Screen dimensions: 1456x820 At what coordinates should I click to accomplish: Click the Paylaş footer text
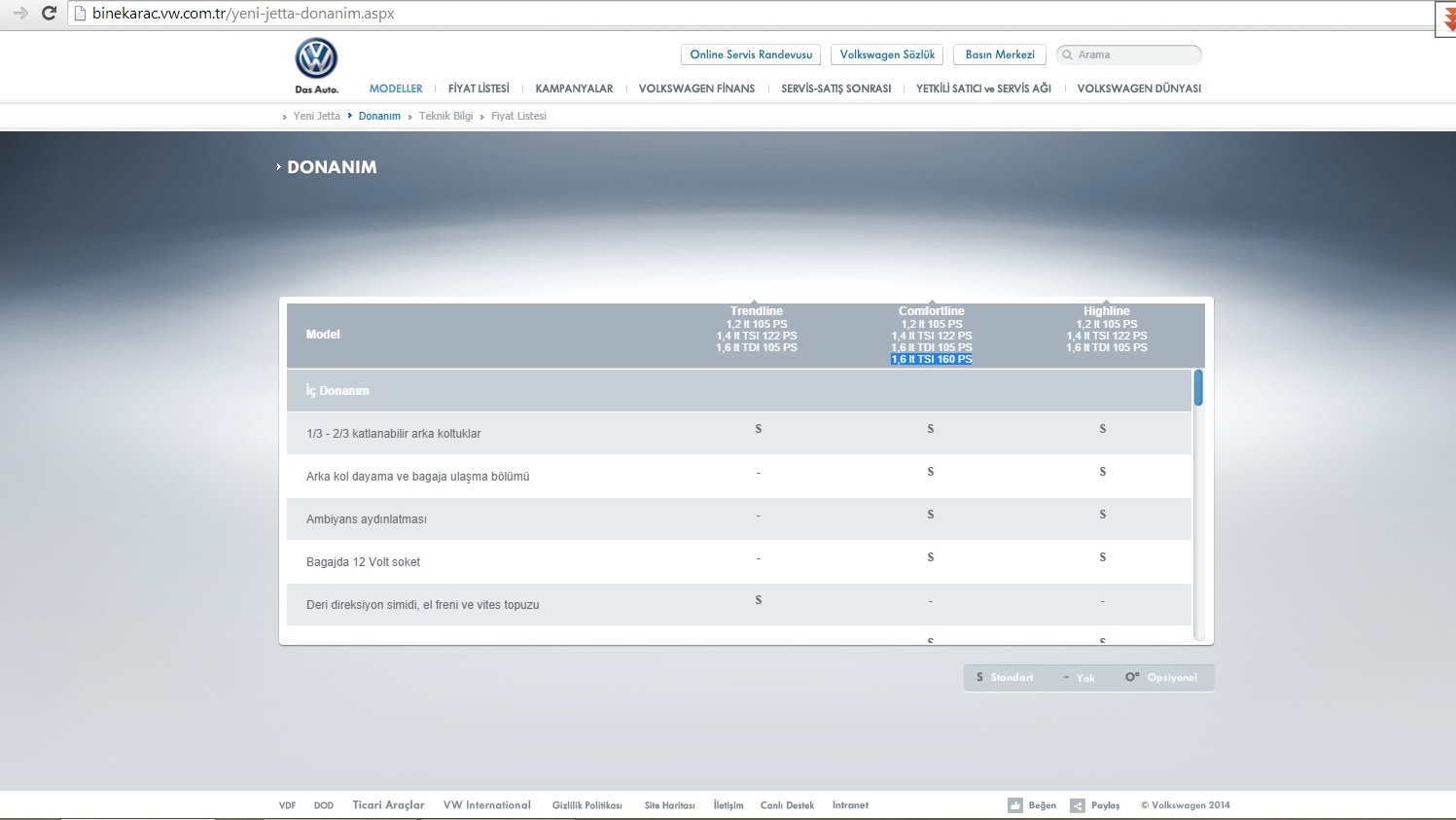tap(1105, 805)
